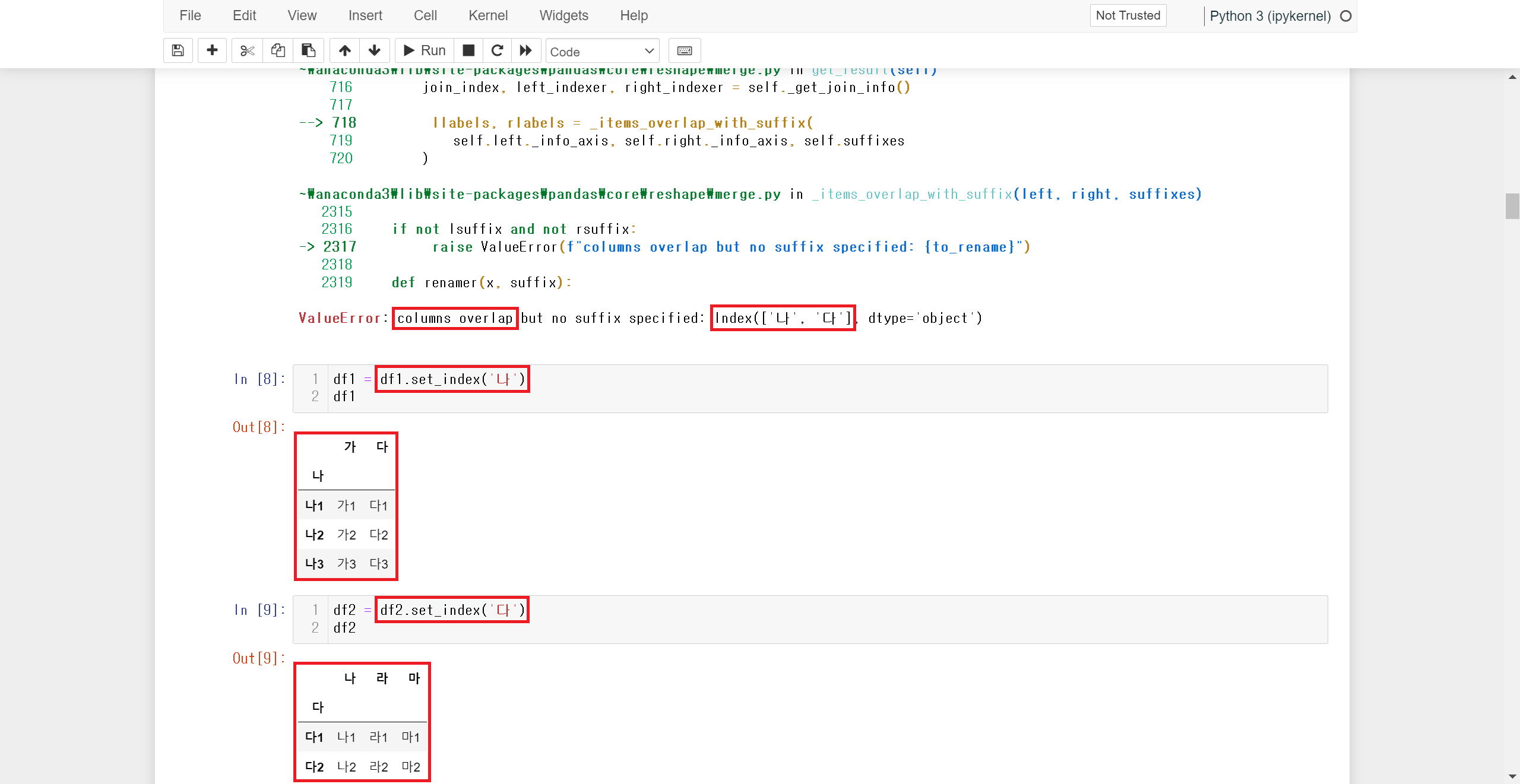This screenshot has height=784, width=1520.
Task: Open the command palette keyboard icon
Action: (x=684, y=50)
